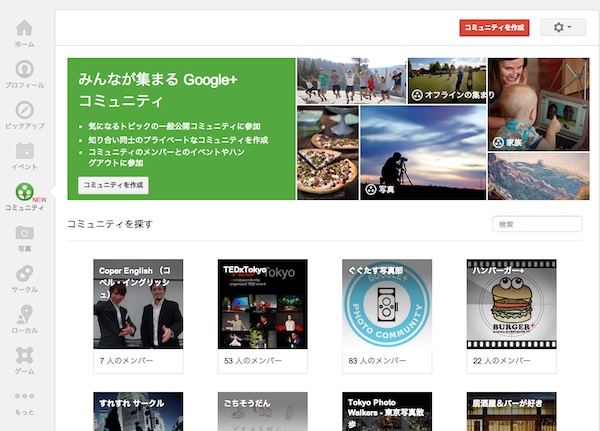
Task: Click the white コミュニティを作成 banner button
Action: point(113,185)
